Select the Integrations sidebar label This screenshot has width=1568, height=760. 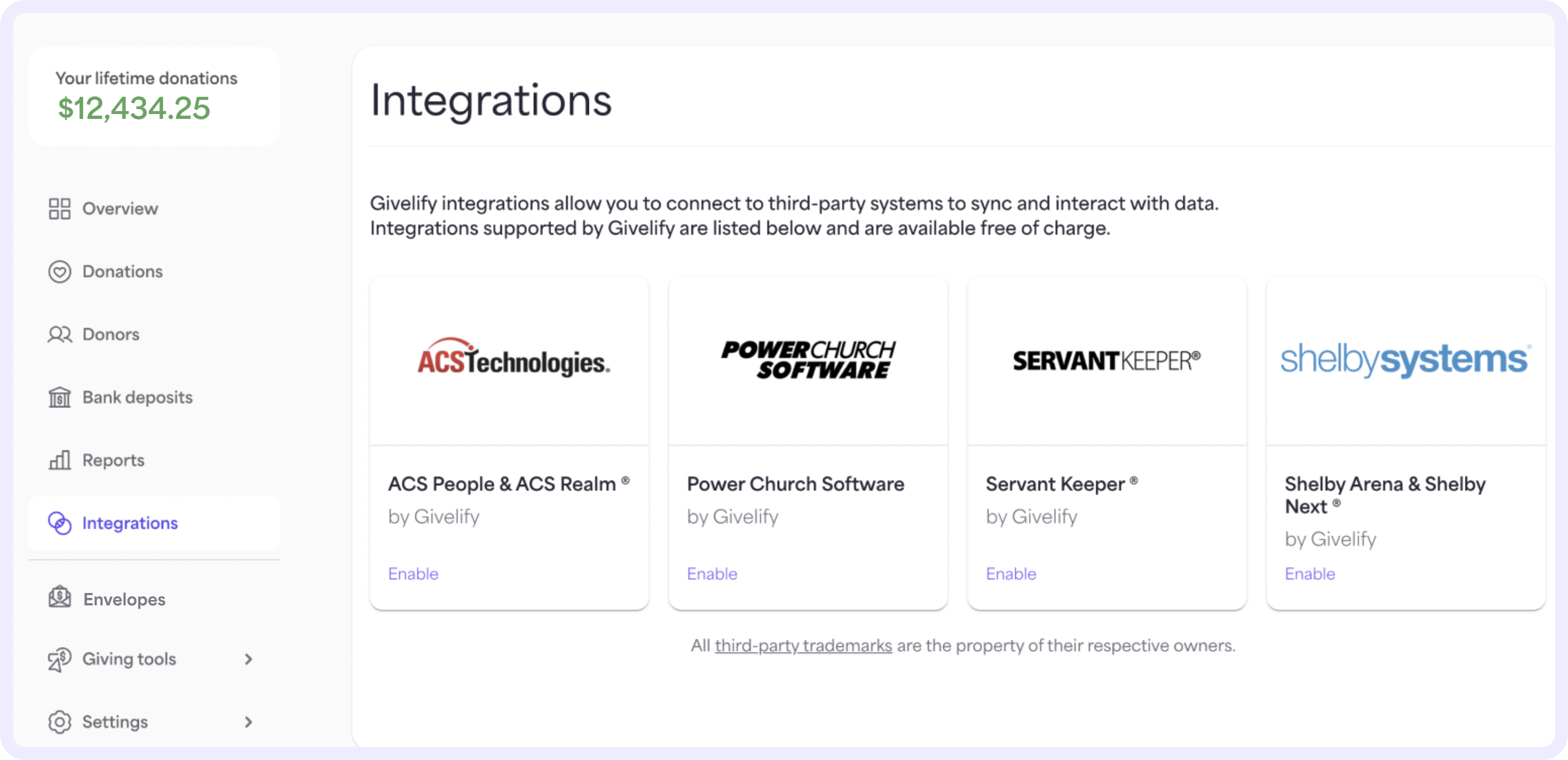click(x=130, y=523)
